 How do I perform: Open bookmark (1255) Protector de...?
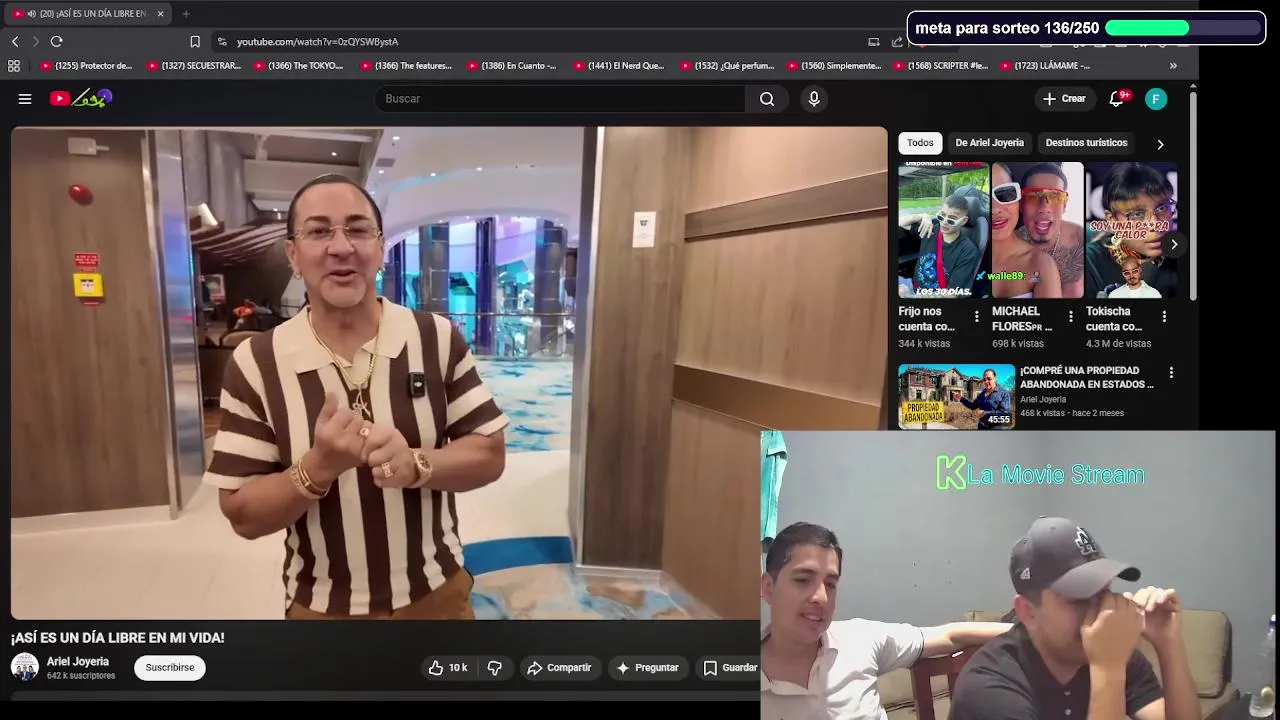tap(86, 66)
